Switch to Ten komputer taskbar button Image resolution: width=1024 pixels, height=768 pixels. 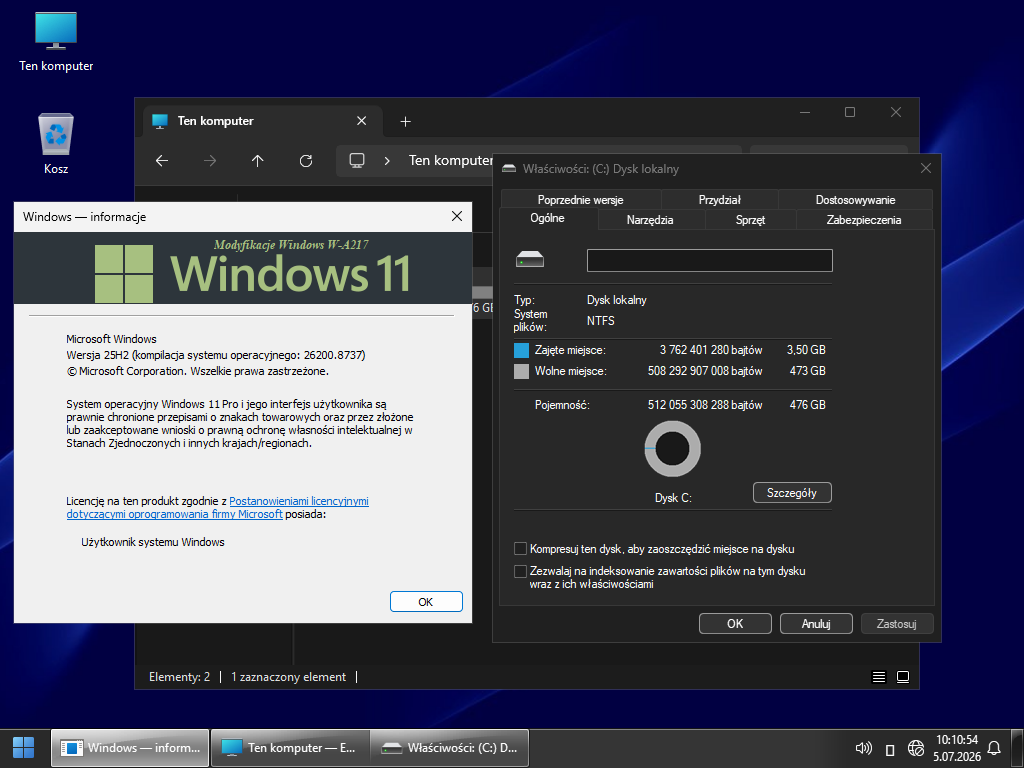(290, 748)
